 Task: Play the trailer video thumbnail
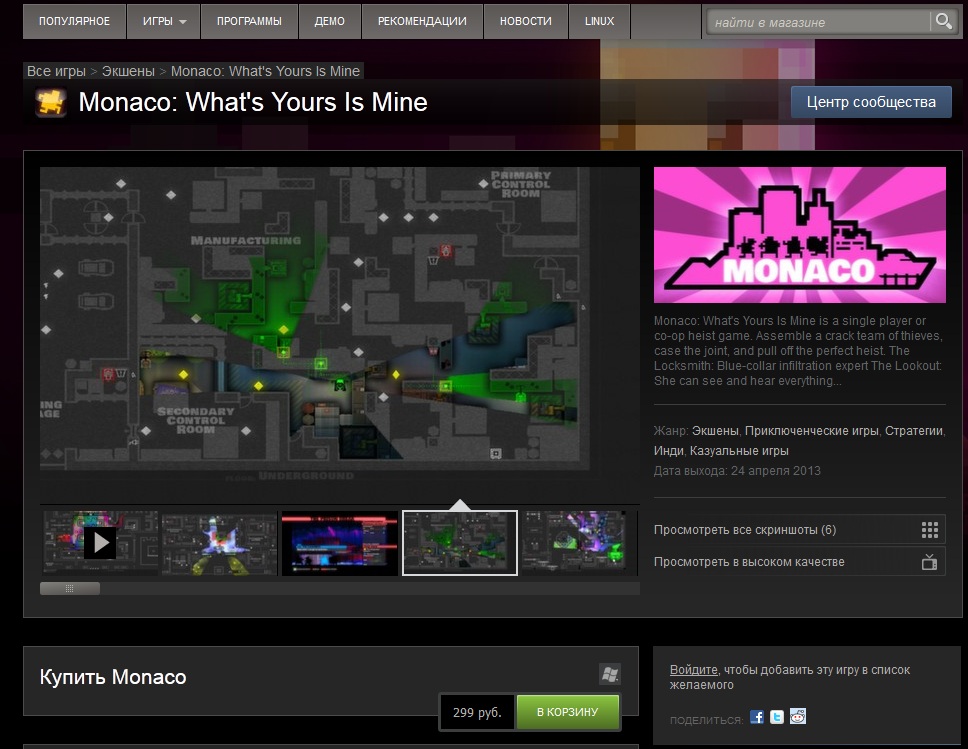coord(101,543)
